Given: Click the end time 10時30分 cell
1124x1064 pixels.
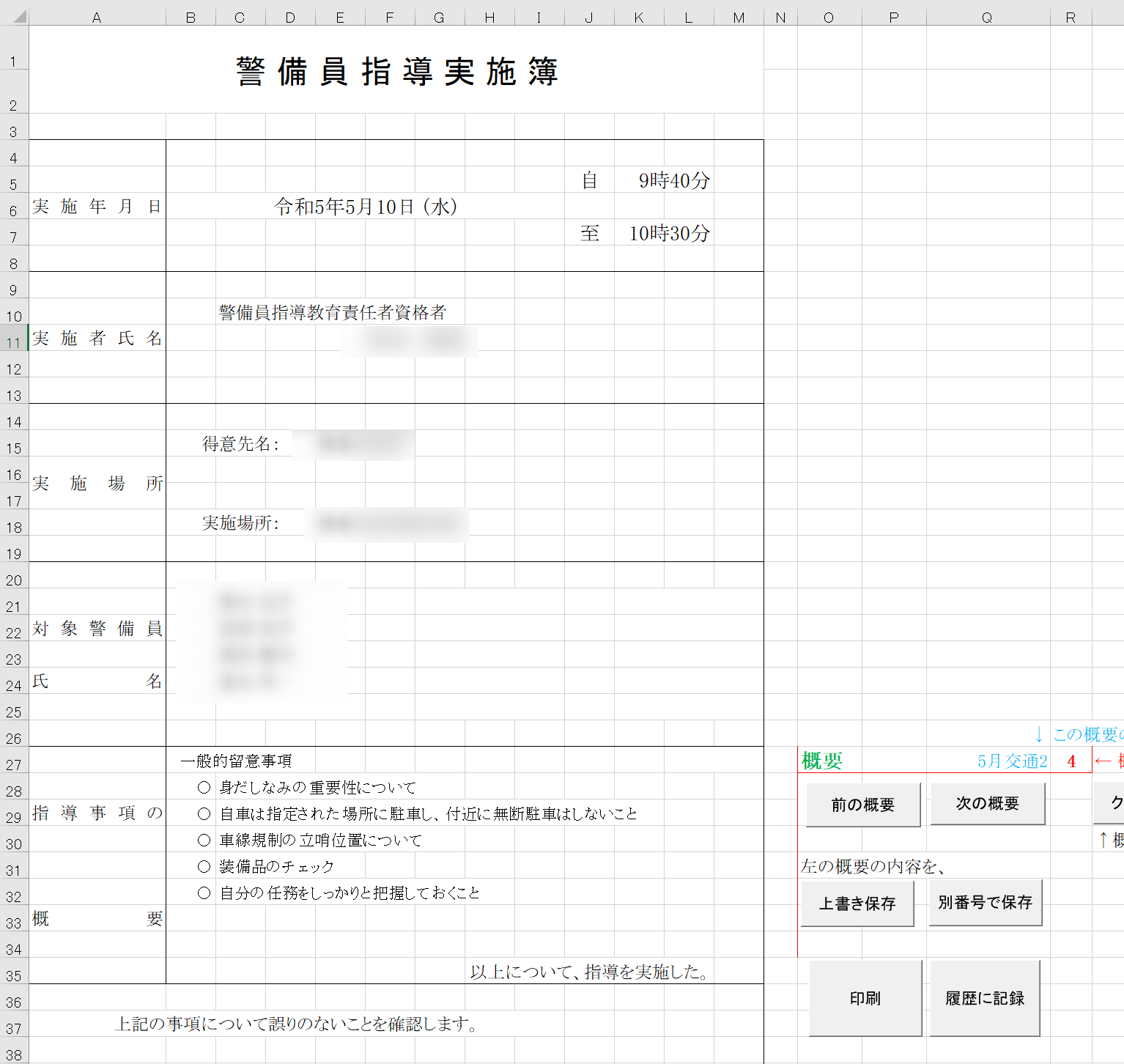Looking at the screenshot, I should [669, 234].
